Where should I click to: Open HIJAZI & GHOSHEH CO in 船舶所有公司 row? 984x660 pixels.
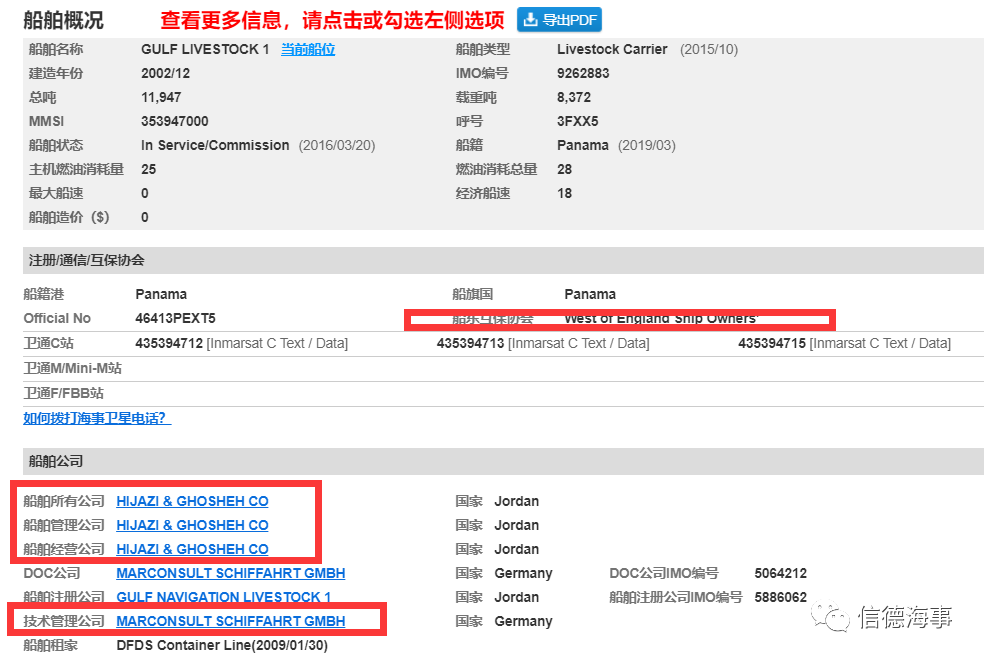[192, 501]
